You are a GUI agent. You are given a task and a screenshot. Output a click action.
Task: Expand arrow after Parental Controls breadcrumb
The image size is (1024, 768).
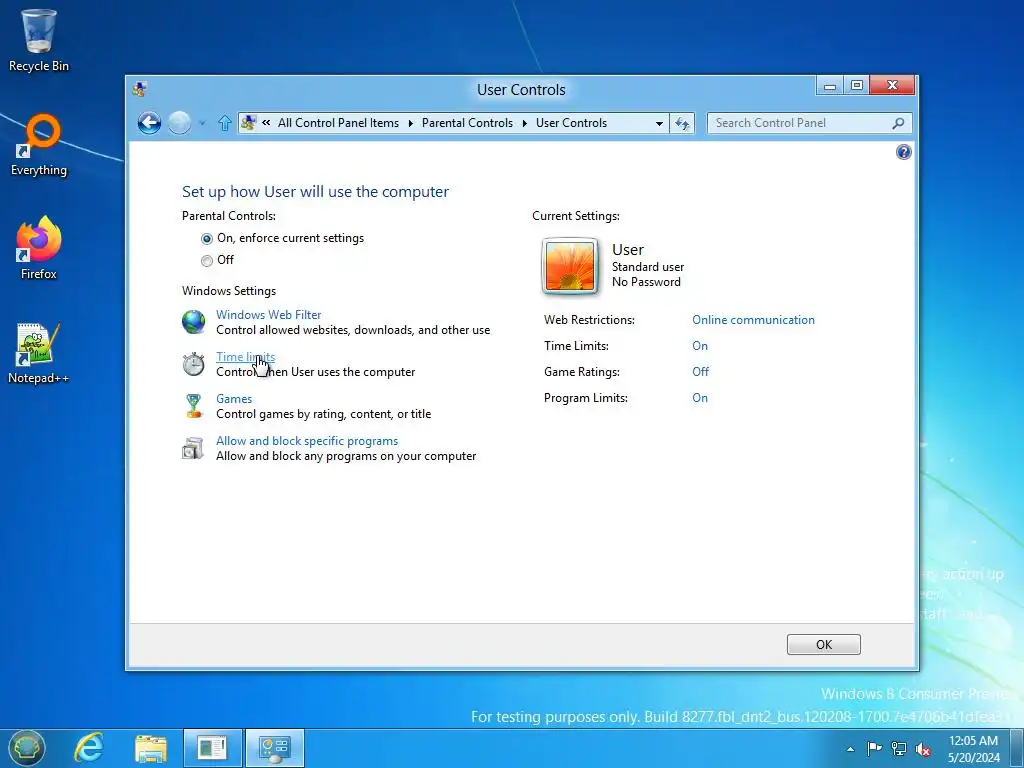[524, 123]
